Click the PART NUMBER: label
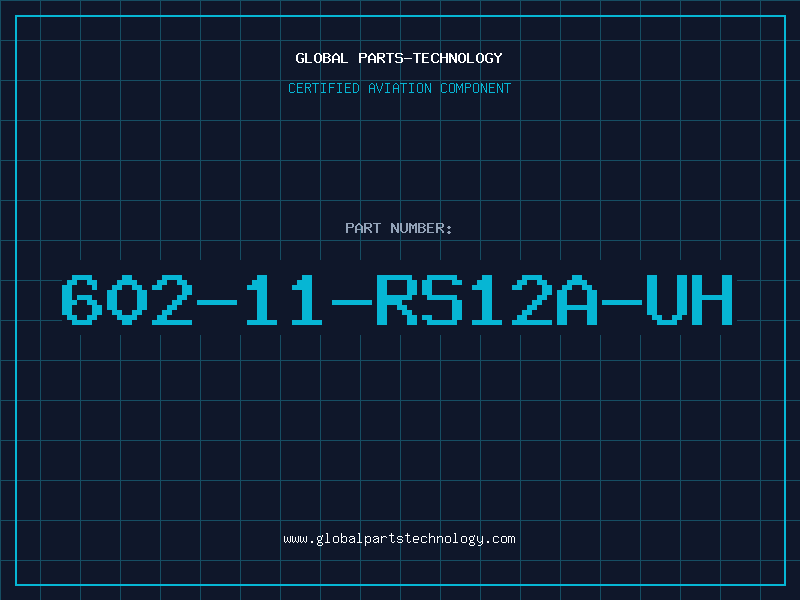The image size is (800, 600). tap(399, 228)
